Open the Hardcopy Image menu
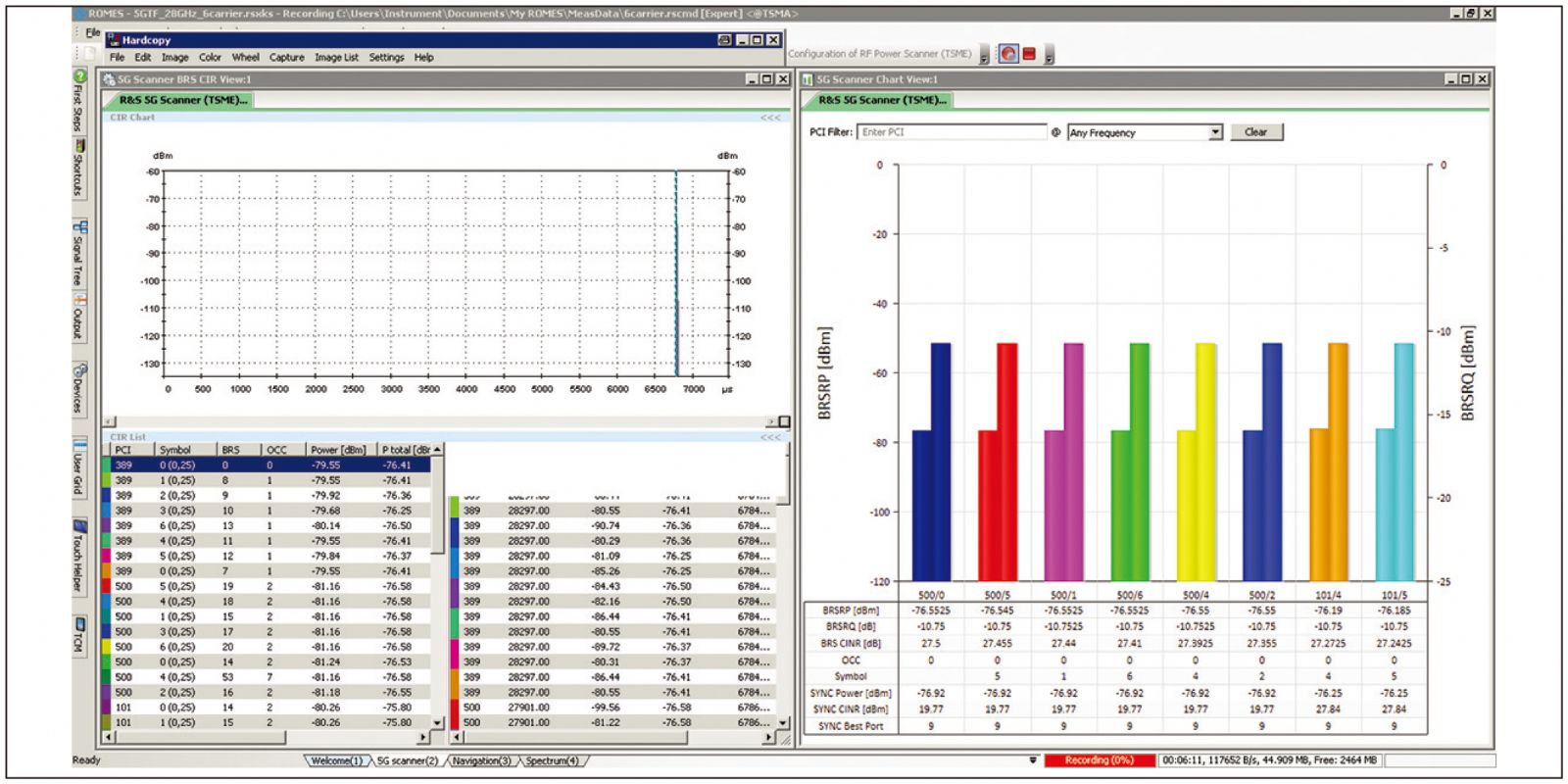 pyautogui.click(x=175, y=58)
